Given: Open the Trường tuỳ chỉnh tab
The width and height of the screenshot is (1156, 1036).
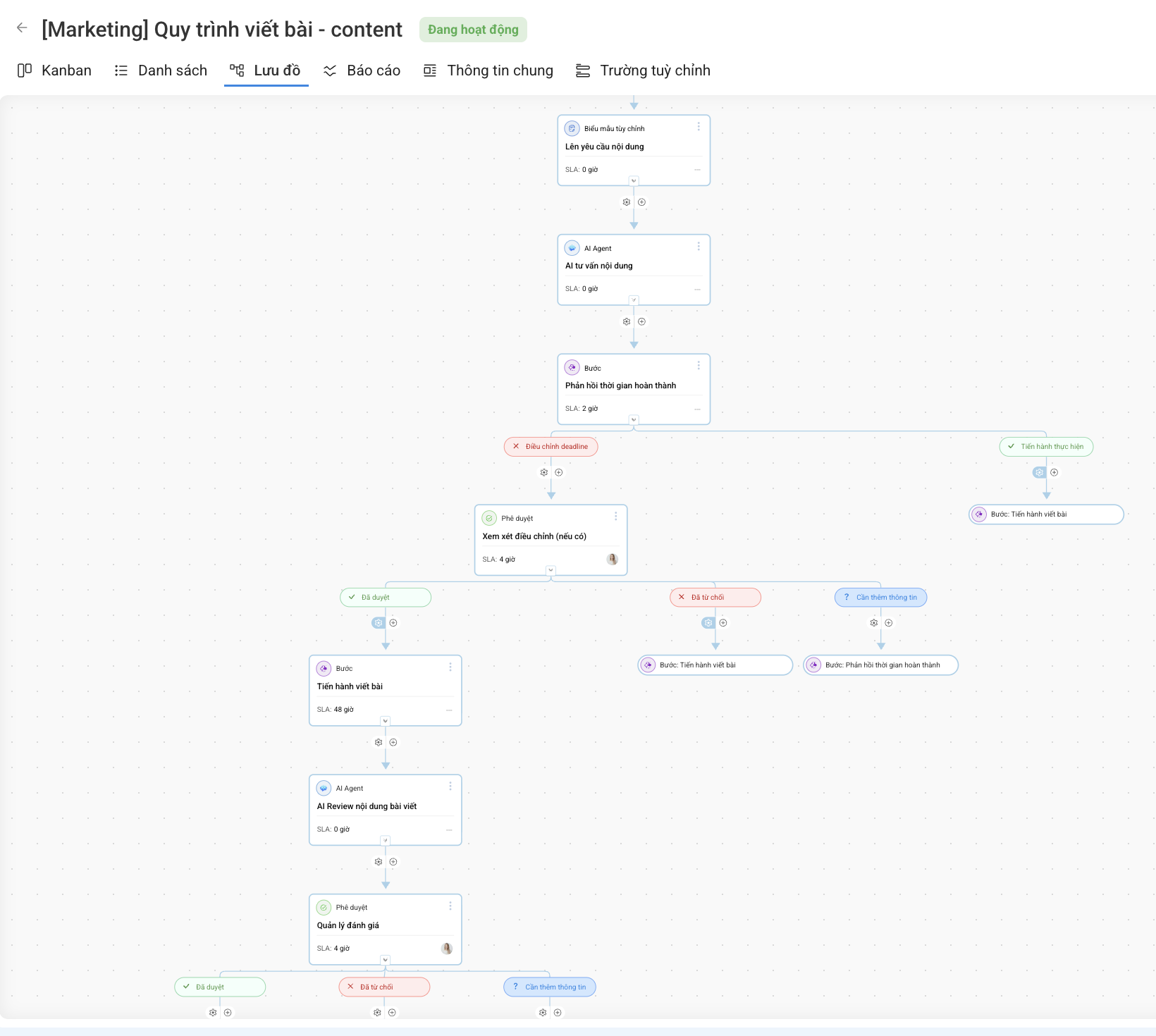Looking at the screenshot, I should pos(643,70).
